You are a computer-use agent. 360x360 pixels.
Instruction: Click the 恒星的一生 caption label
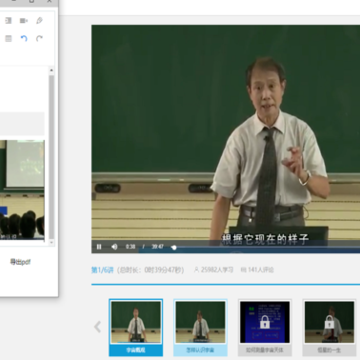tap(329, 350)
